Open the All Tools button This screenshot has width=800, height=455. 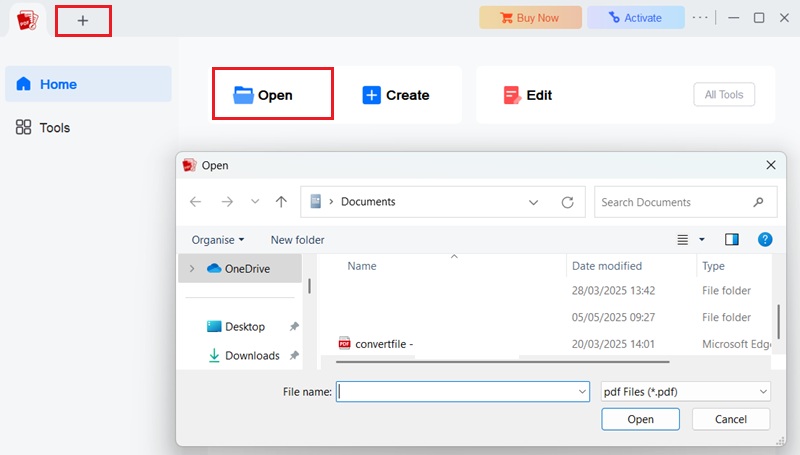click(724, 94)
